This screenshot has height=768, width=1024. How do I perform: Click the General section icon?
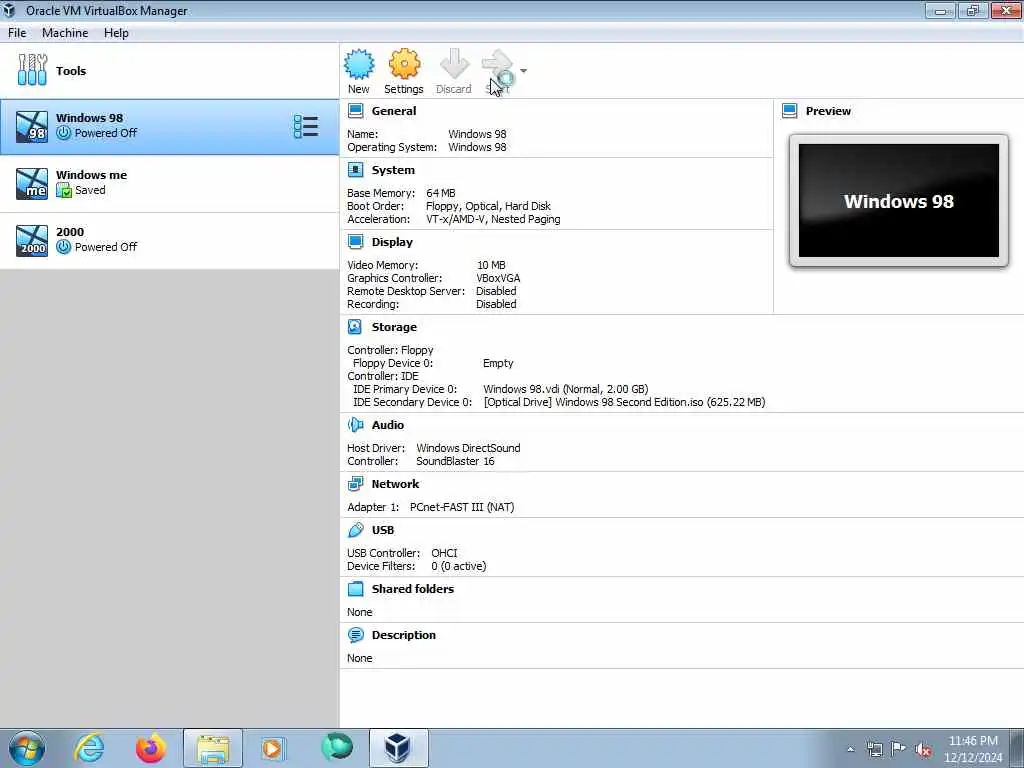click(x=355, y=111)
